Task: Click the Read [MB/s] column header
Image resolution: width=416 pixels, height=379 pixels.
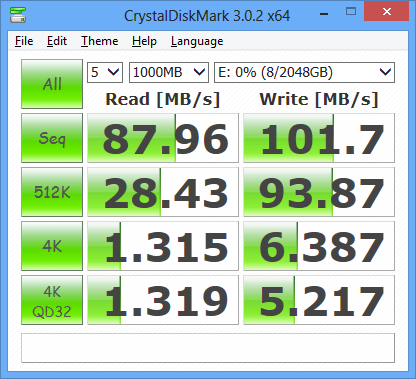Action: point(163,99)
